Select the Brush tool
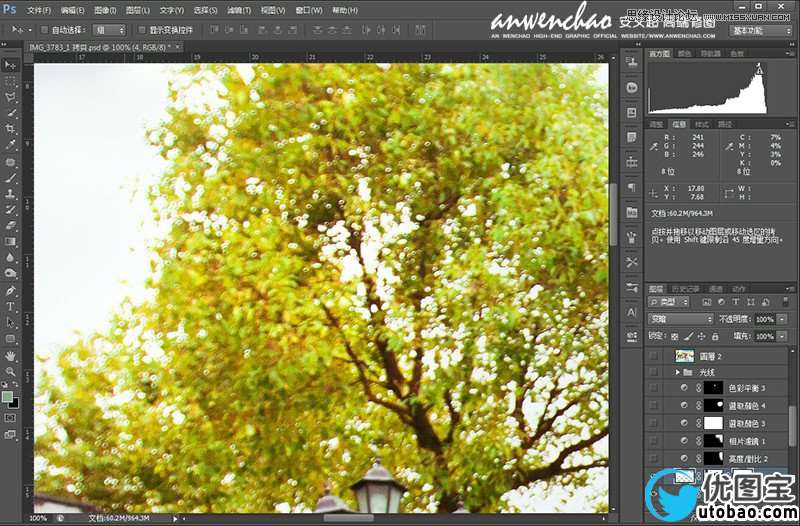This screenshot has width=800, height=526. click(10, 178)
